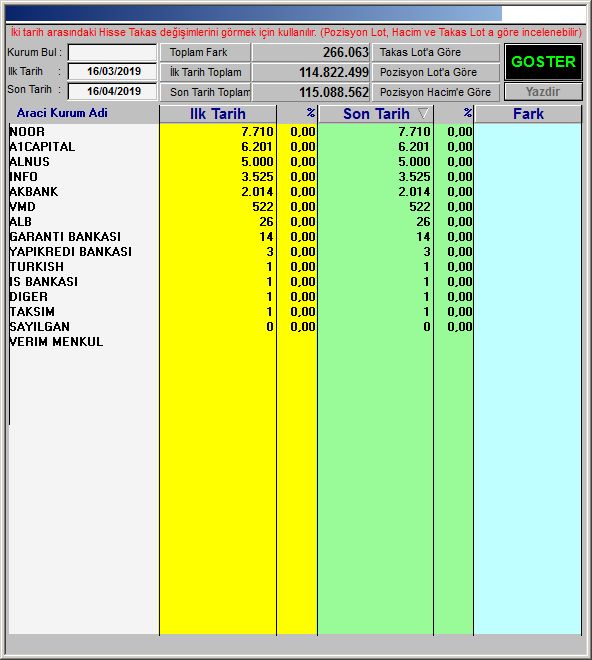Click the Son Tarih date field
This screenshot has height=660, width=592.
112,91
